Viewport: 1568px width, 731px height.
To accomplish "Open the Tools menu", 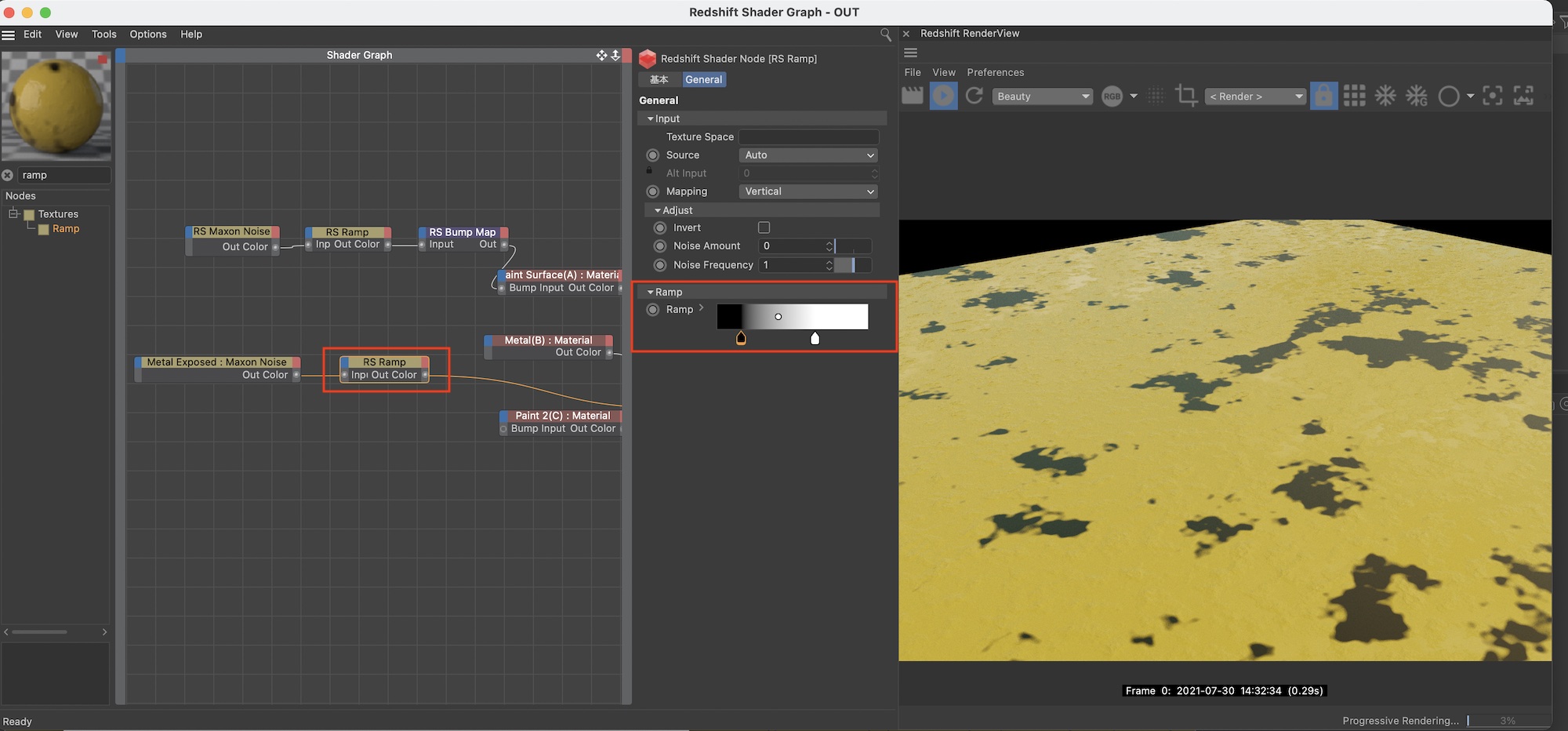I will pyautogui.click(x=103, y=35).
